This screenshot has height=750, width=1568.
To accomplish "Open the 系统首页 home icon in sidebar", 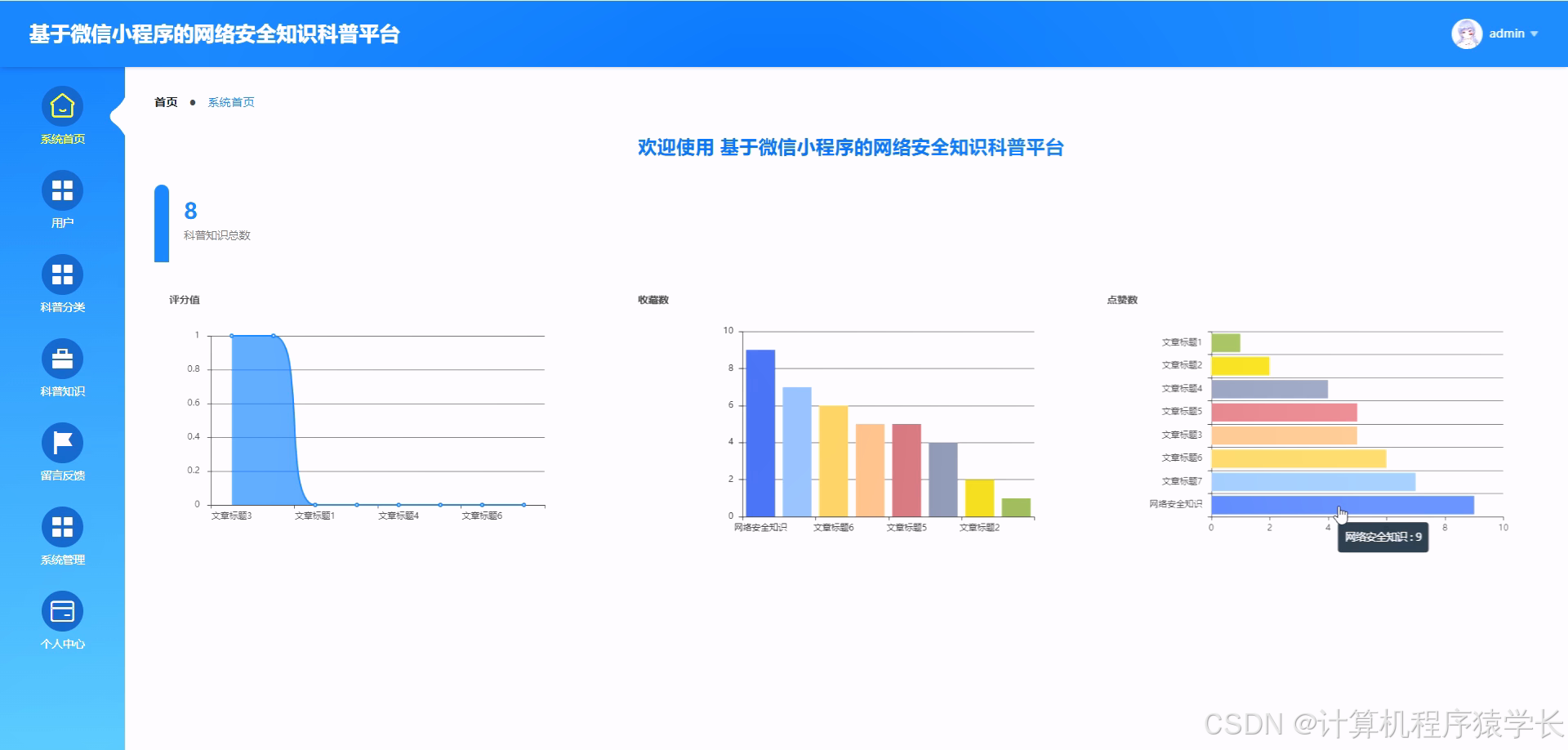I will pyautogui.click(x=61, y=106).
